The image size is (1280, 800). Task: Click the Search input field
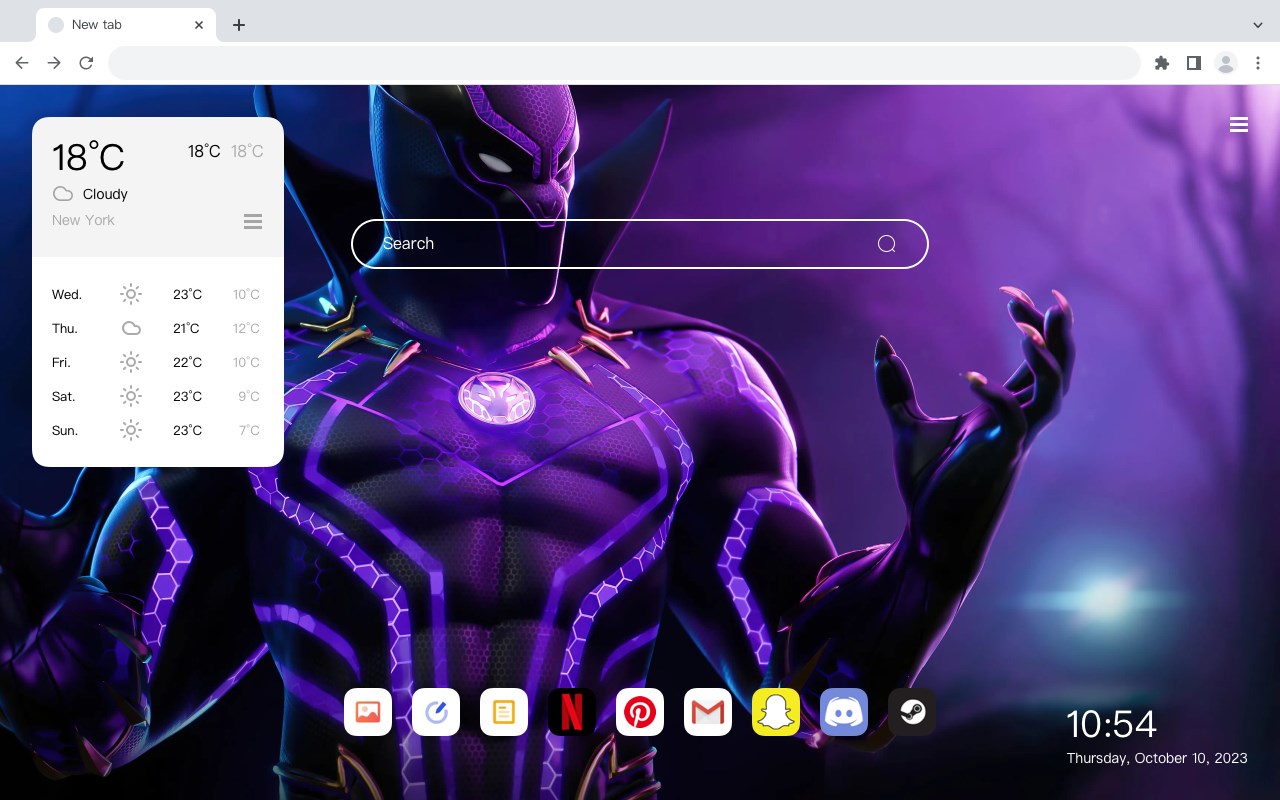tap(640, 244)
